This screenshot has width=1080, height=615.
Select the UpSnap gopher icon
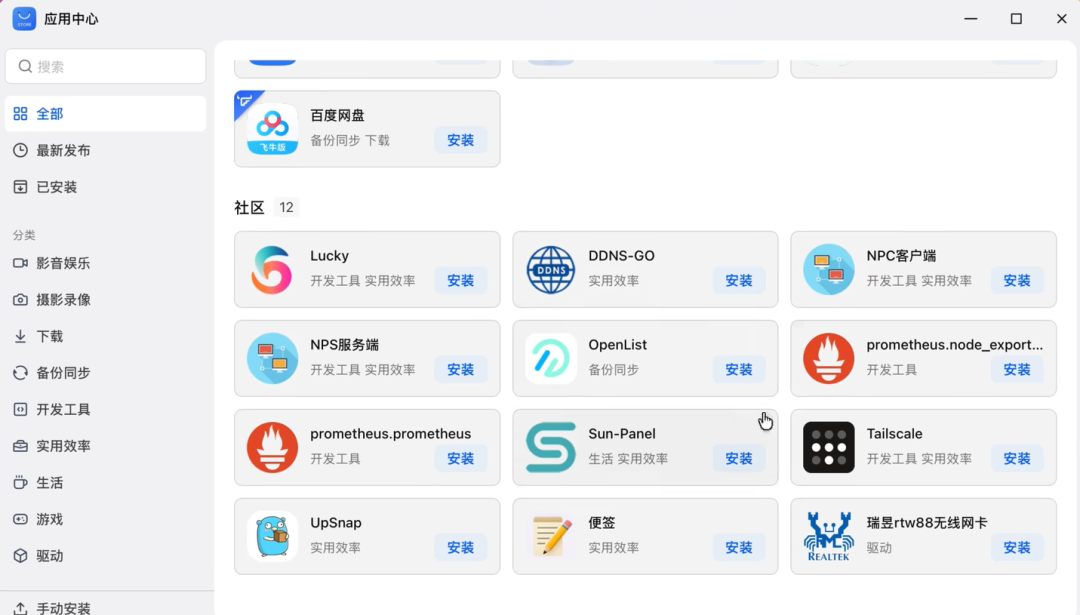[272, 536]
